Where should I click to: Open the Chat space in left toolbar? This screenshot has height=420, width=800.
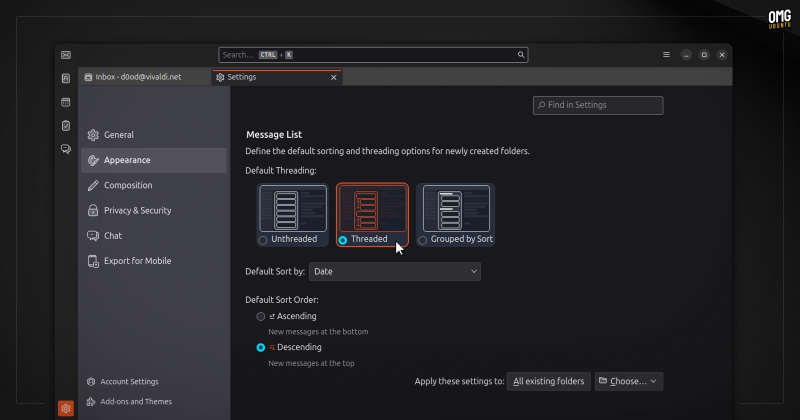click(65, 149)
